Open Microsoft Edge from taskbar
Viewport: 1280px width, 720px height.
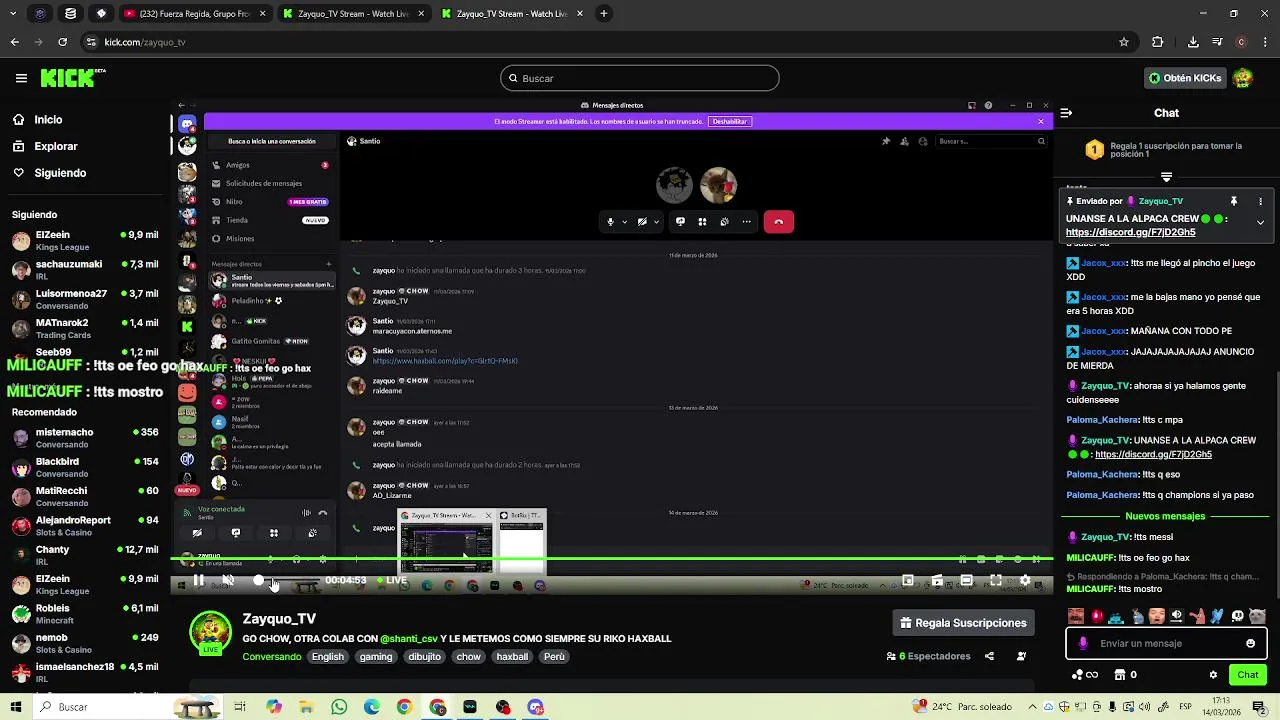point(372,707)
